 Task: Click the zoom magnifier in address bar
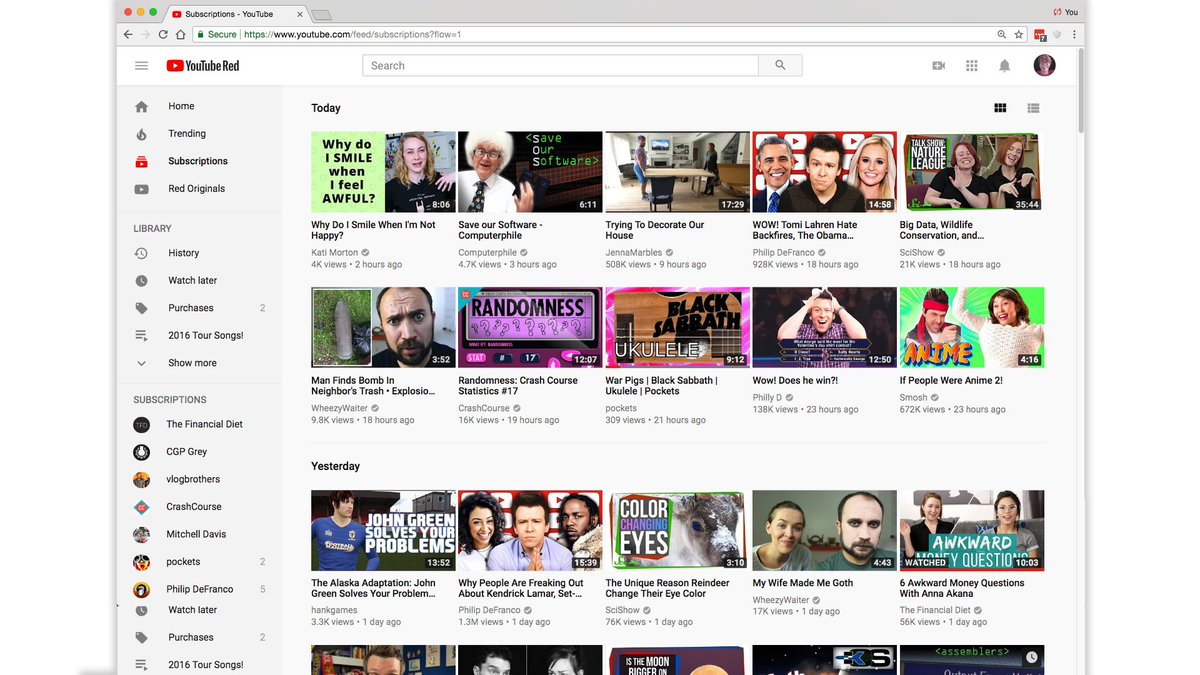point(1001,34)
